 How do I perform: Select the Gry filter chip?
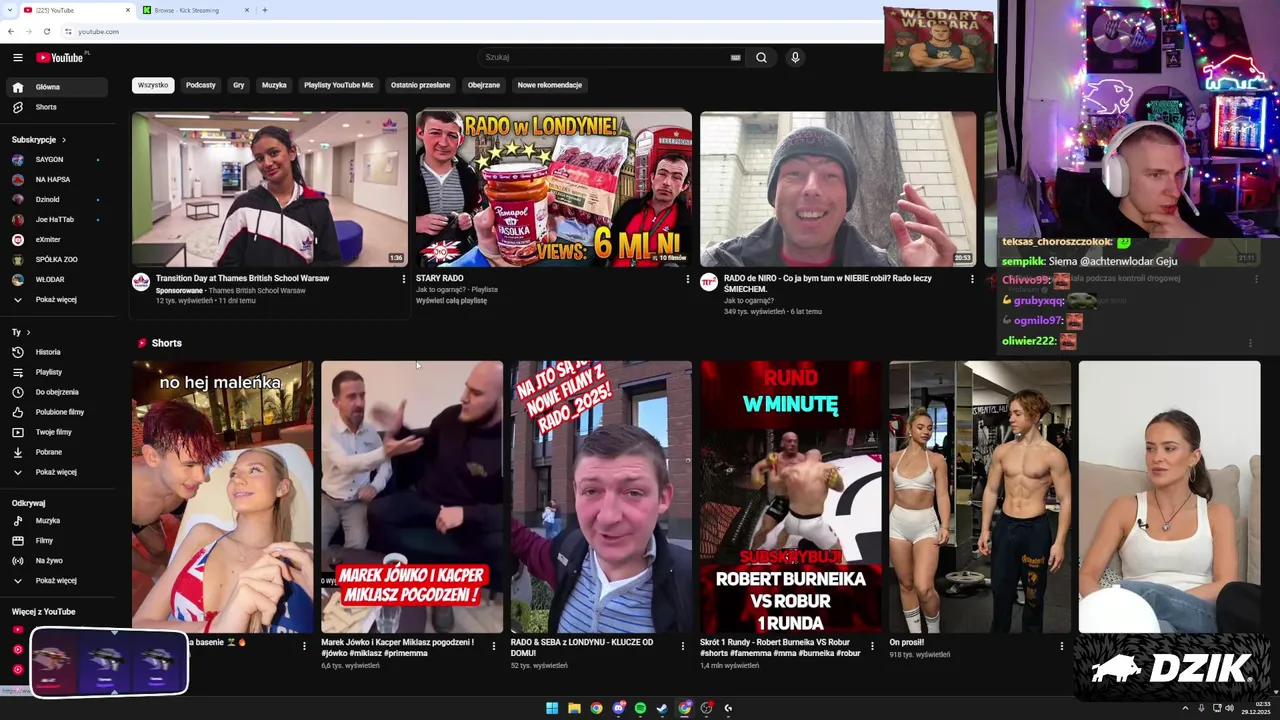click(239, 85)
